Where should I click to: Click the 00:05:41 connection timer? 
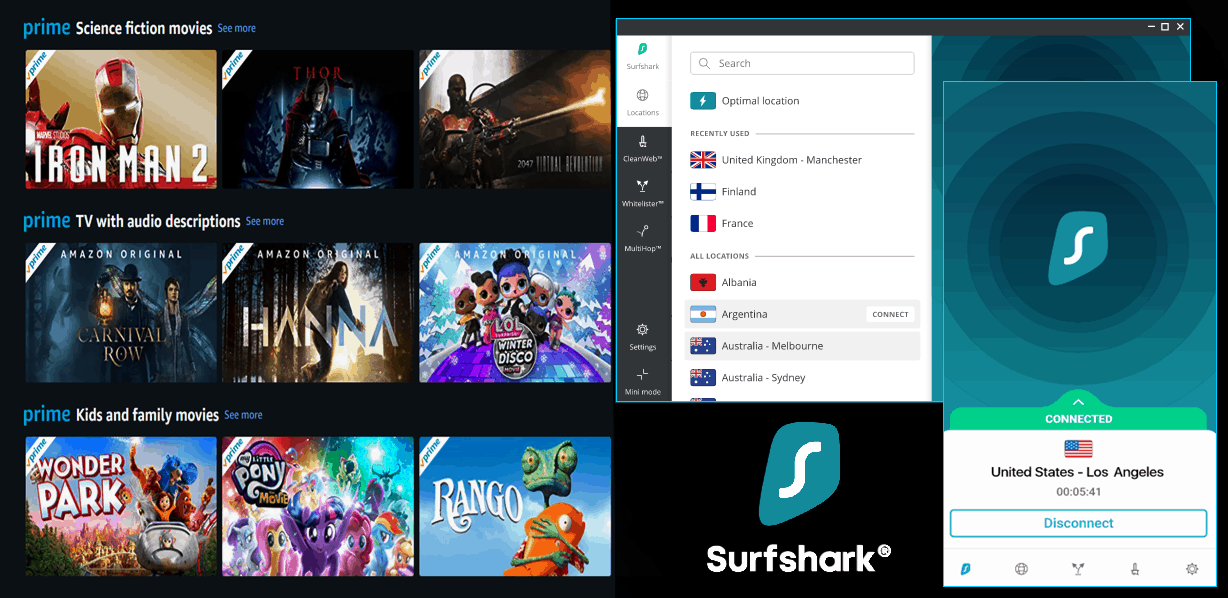click(x=1078, y=492)
